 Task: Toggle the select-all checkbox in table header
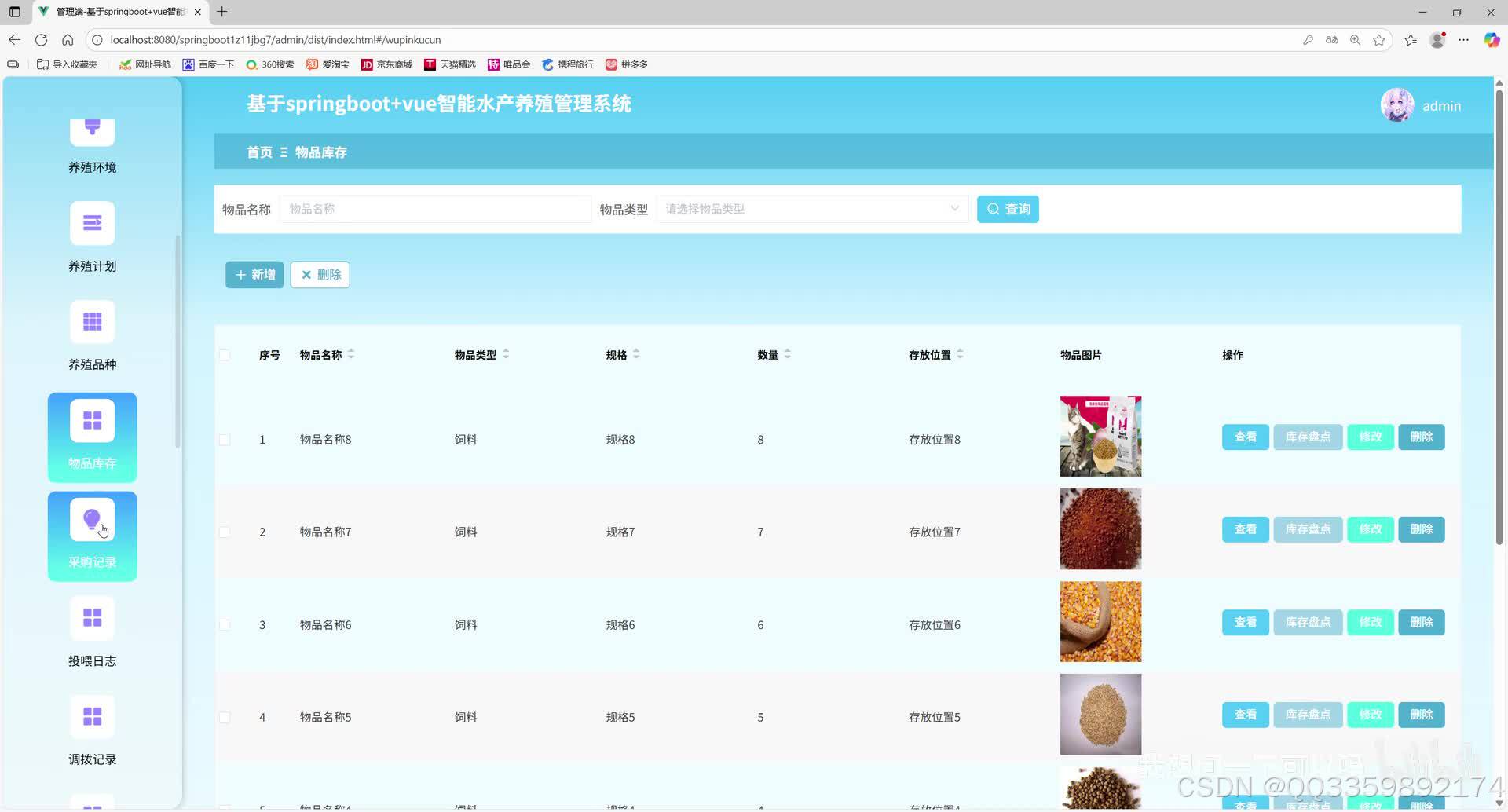[225, 355]
